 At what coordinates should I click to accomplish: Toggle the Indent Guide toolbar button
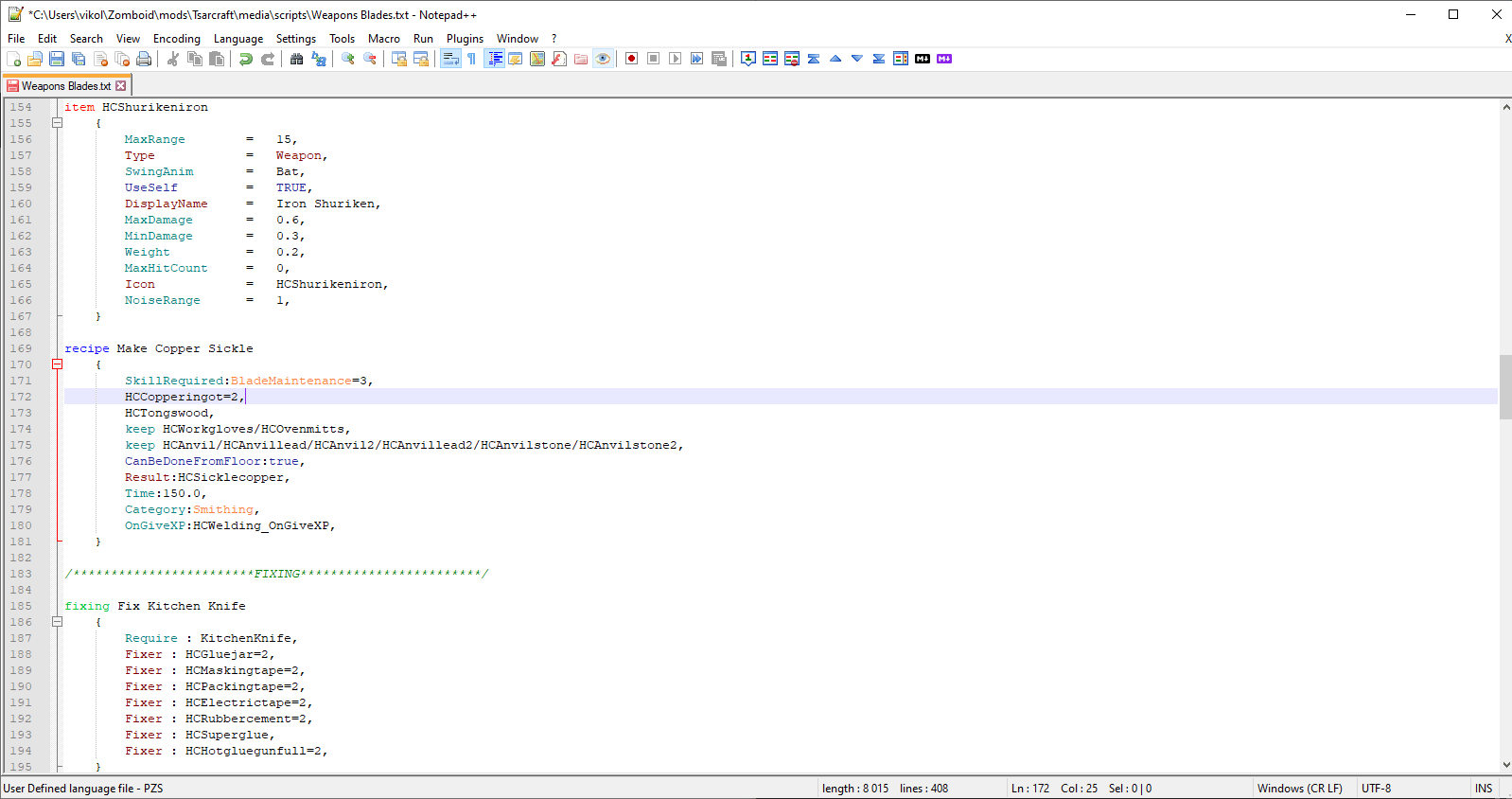pyautogui.click(x=494, y=59)
